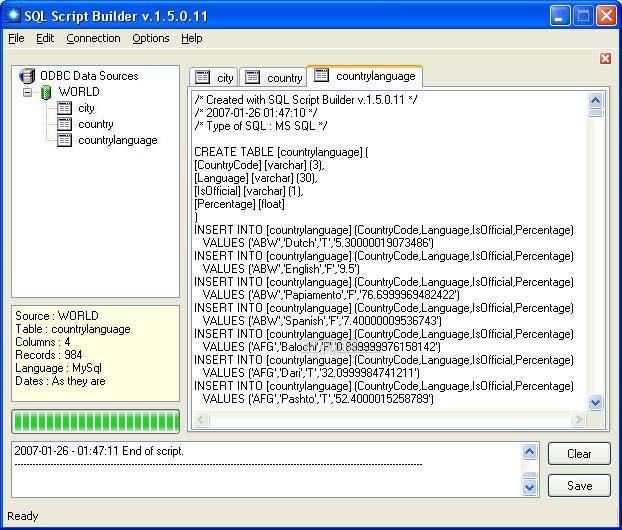Click VALUES line containing 'Spanish'

pos(322,321)
